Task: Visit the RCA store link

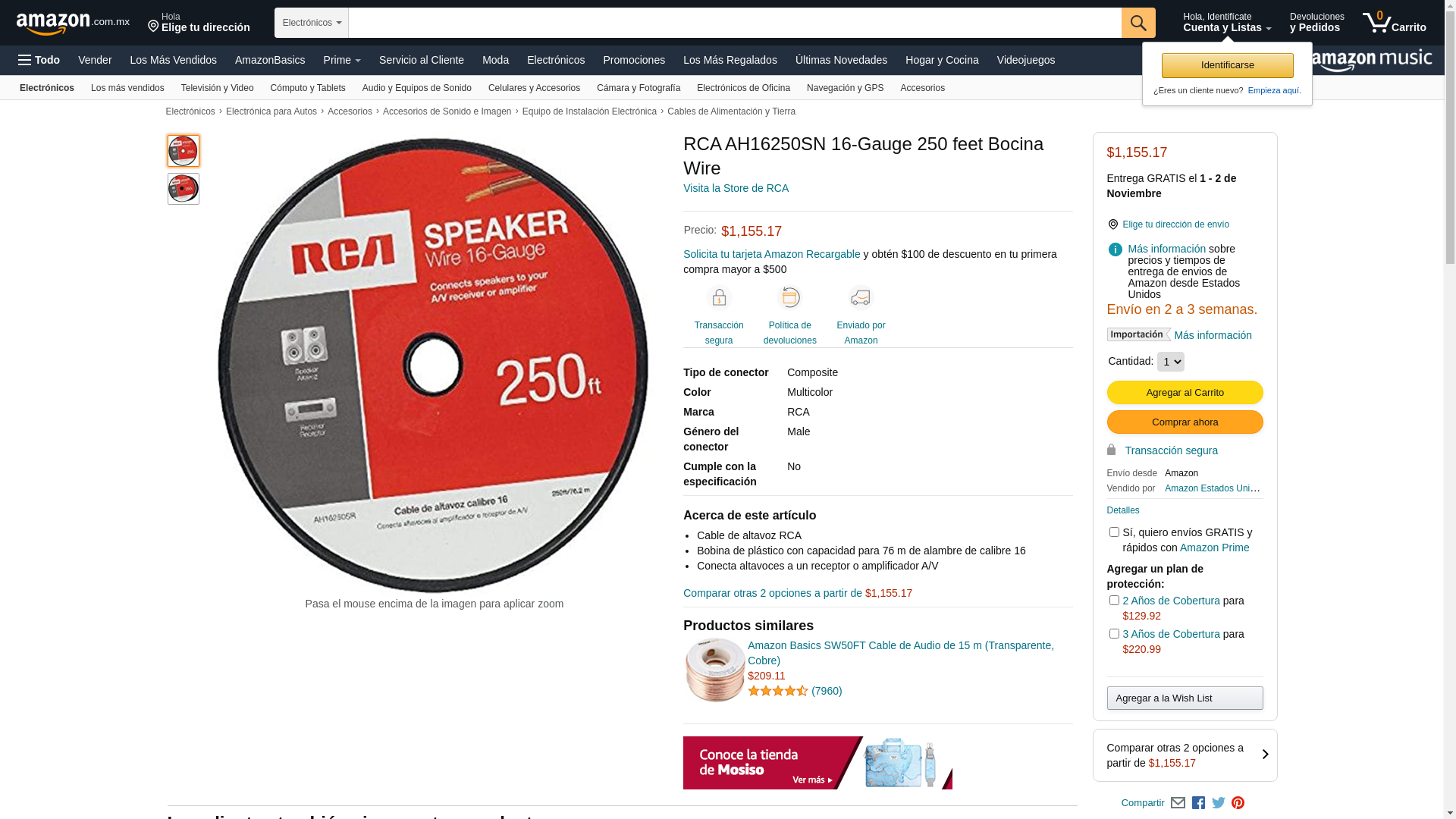Action: (x=736, y=188)
